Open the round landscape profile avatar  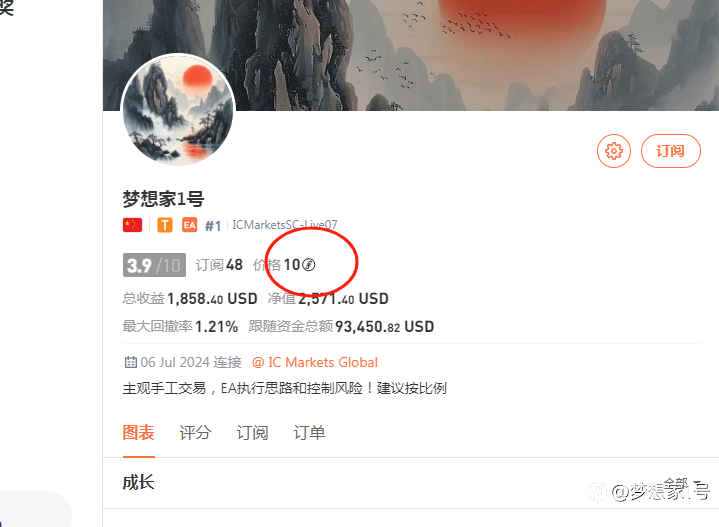pos(178,110)
